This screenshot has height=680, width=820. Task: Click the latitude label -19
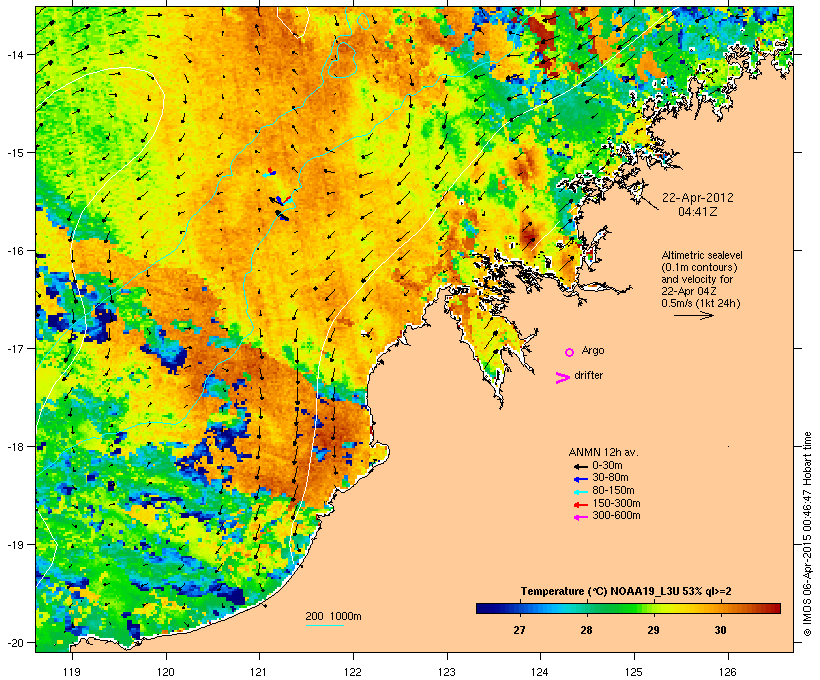[15, 545]
